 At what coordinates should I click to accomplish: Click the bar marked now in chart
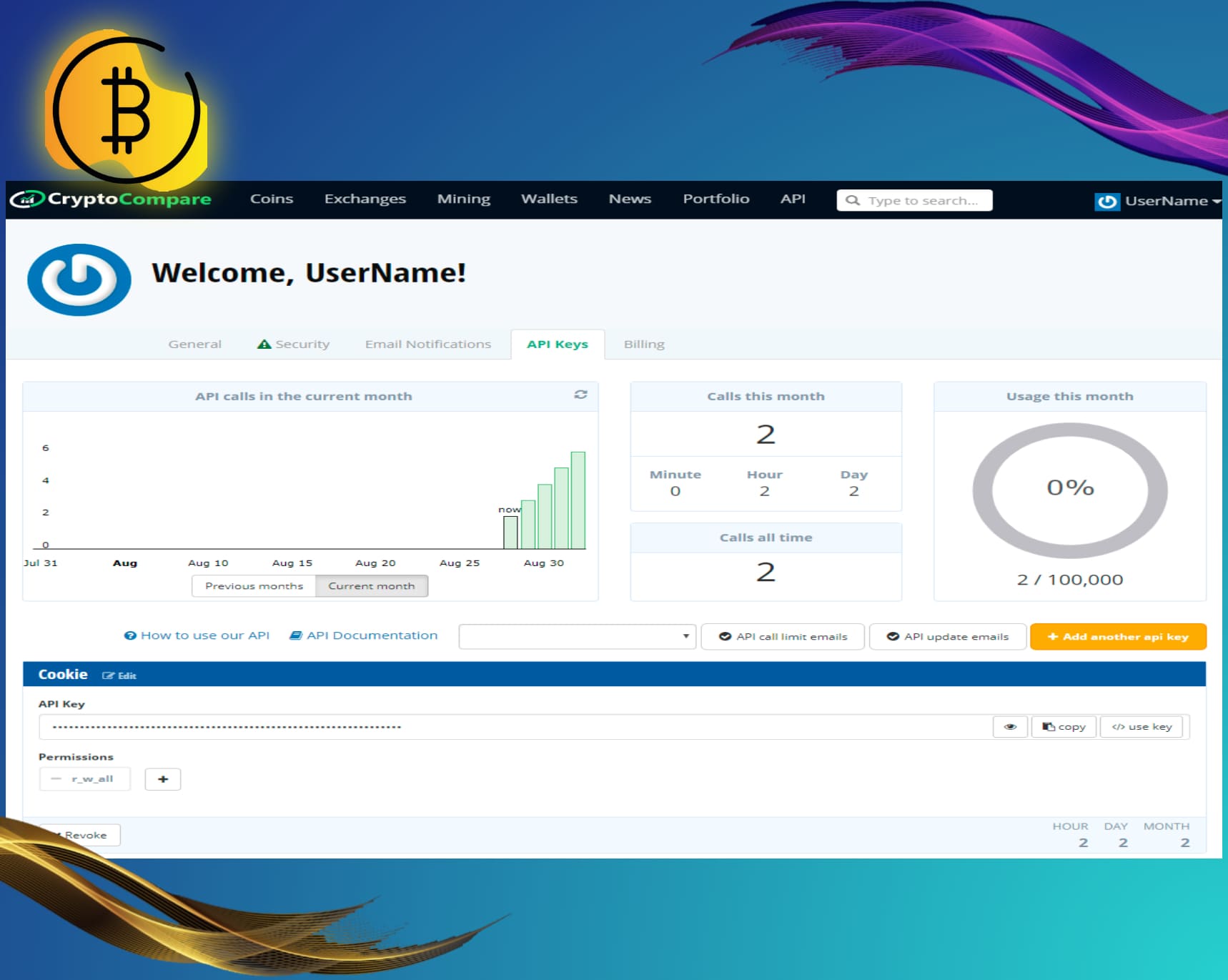pos(510,533)
